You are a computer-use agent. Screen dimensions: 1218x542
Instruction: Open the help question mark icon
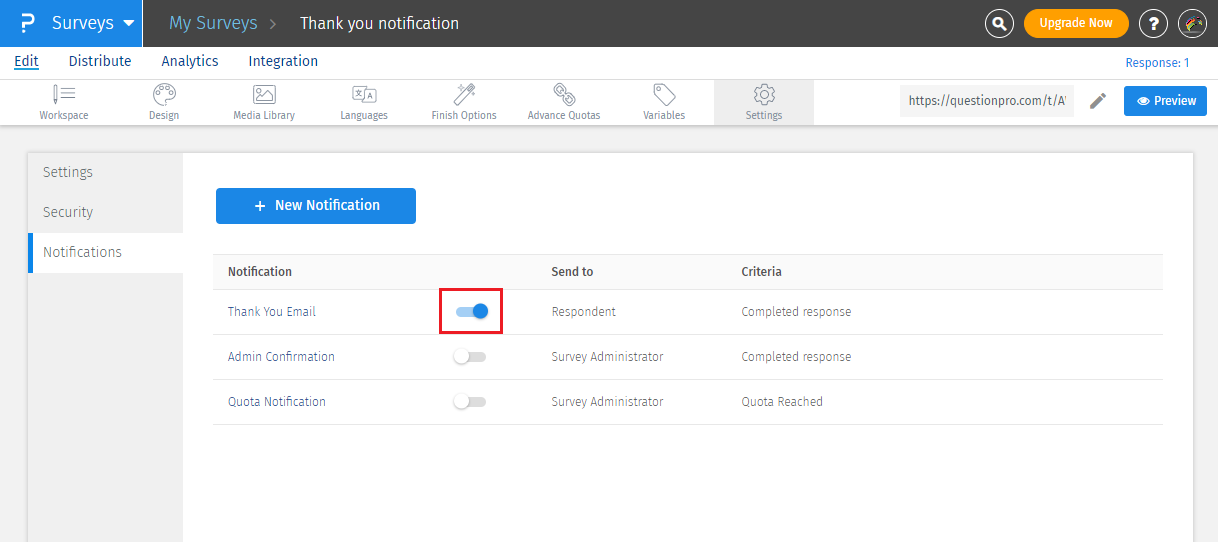1153,23
